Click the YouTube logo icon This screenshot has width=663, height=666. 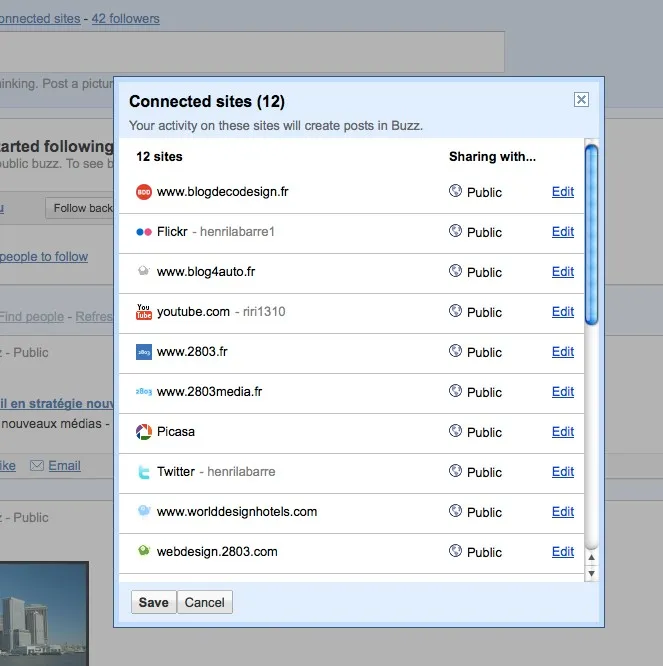coord(144,312)
